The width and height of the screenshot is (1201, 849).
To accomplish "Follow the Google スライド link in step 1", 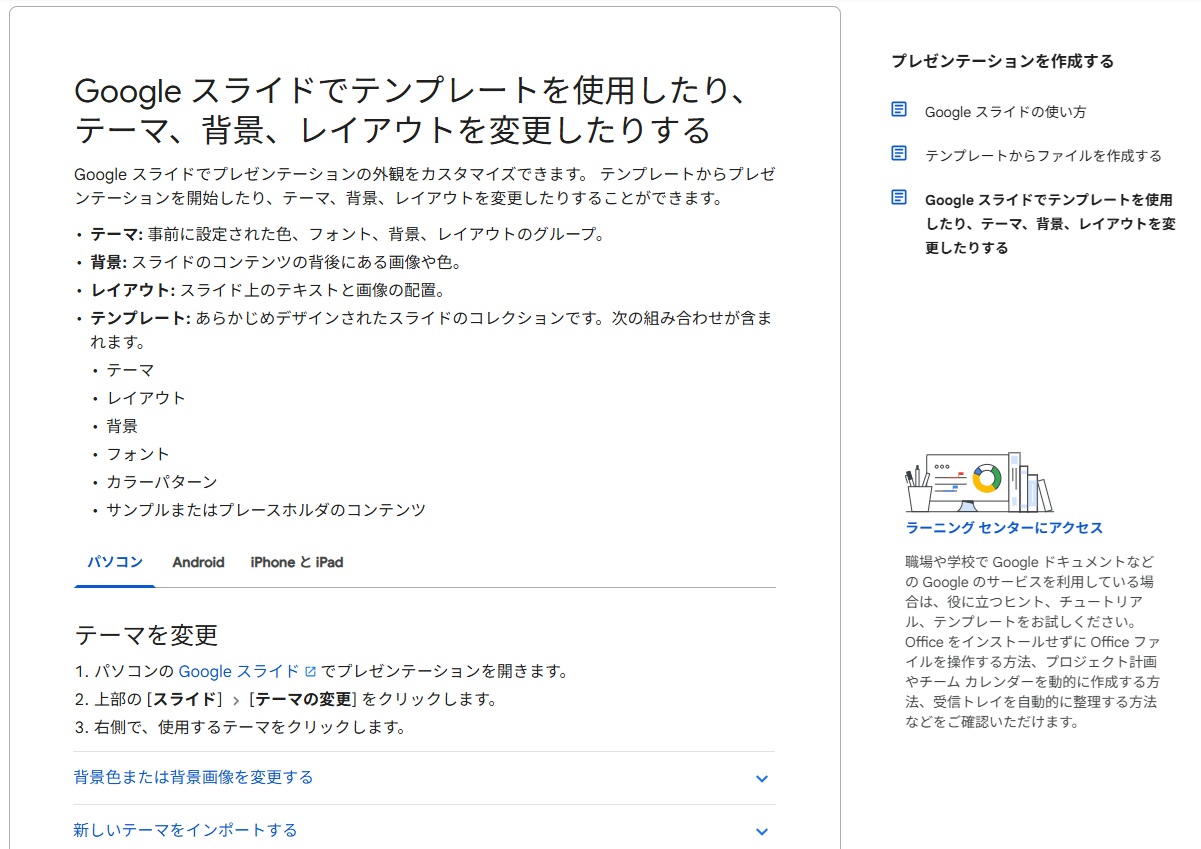I will pyautogui.click(x=239, y=671).
